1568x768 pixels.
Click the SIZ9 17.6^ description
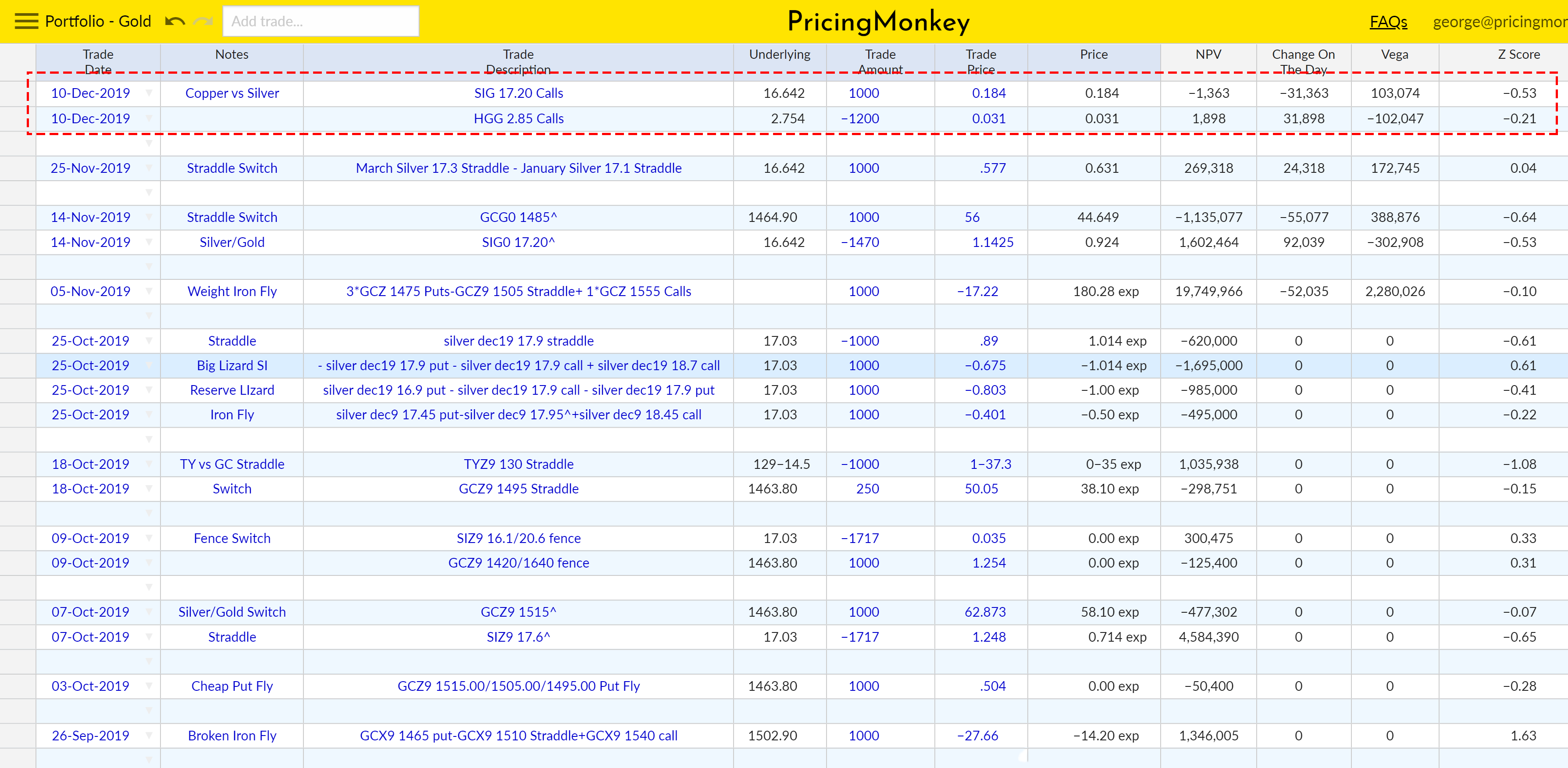point(519,637)
